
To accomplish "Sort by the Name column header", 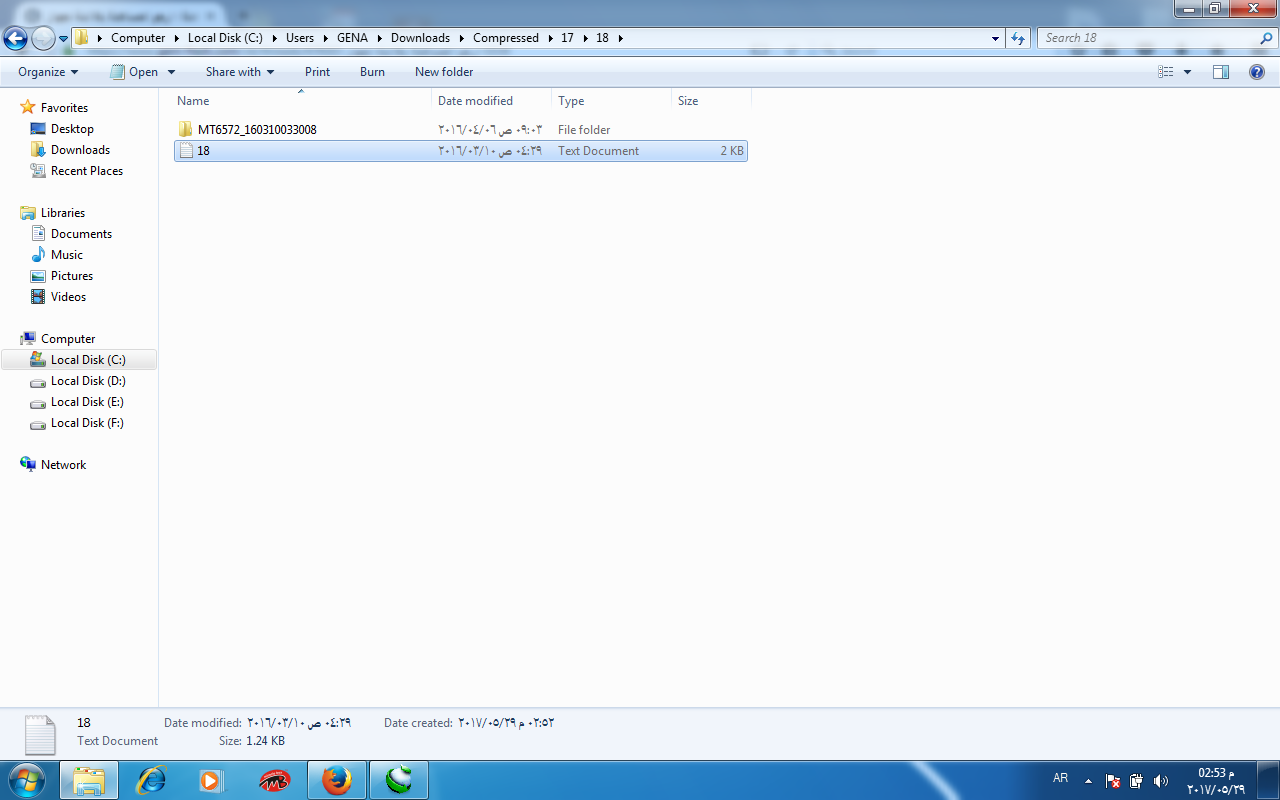I will click(302, 101).
